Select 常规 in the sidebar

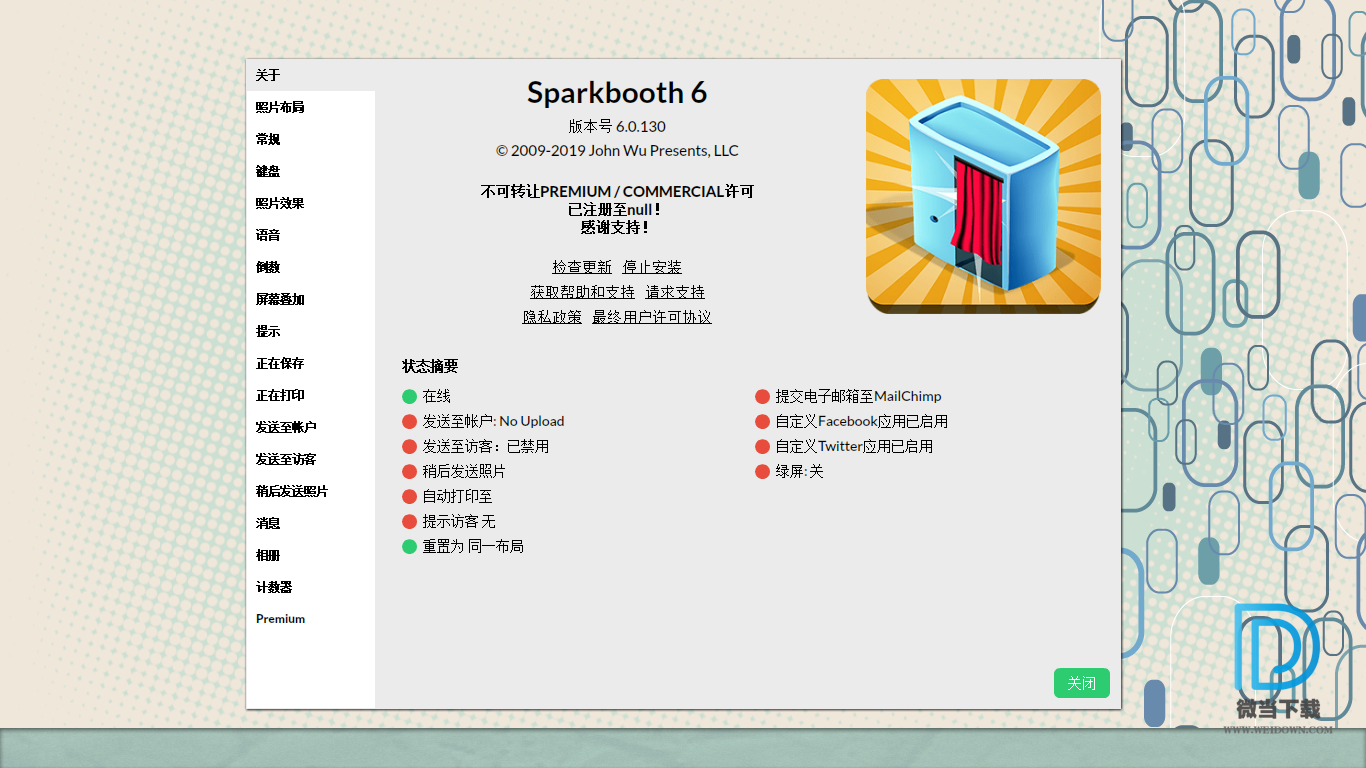tap(310, 139)
